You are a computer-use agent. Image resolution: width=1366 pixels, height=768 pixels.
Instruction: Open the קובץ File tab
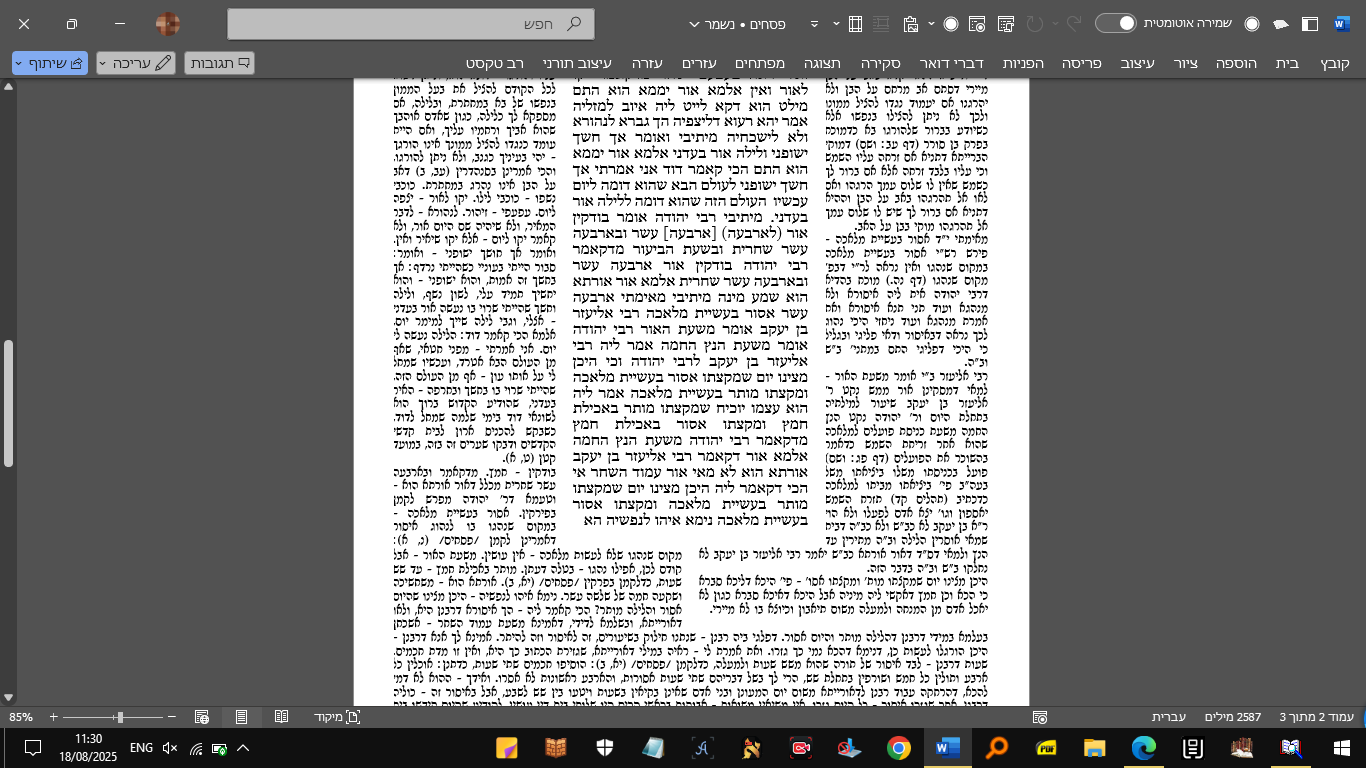1334,63
